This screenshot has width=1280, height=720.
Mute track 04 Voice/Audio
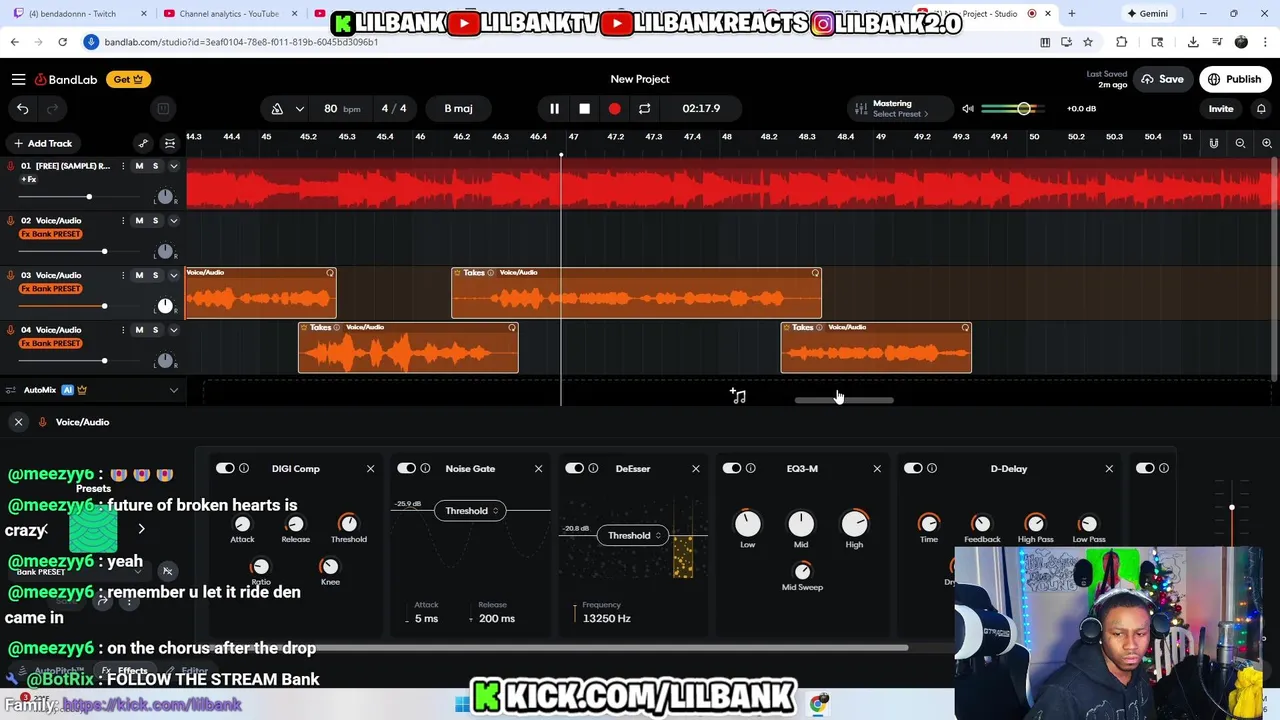pyautogui.click(x=139, y=329)
